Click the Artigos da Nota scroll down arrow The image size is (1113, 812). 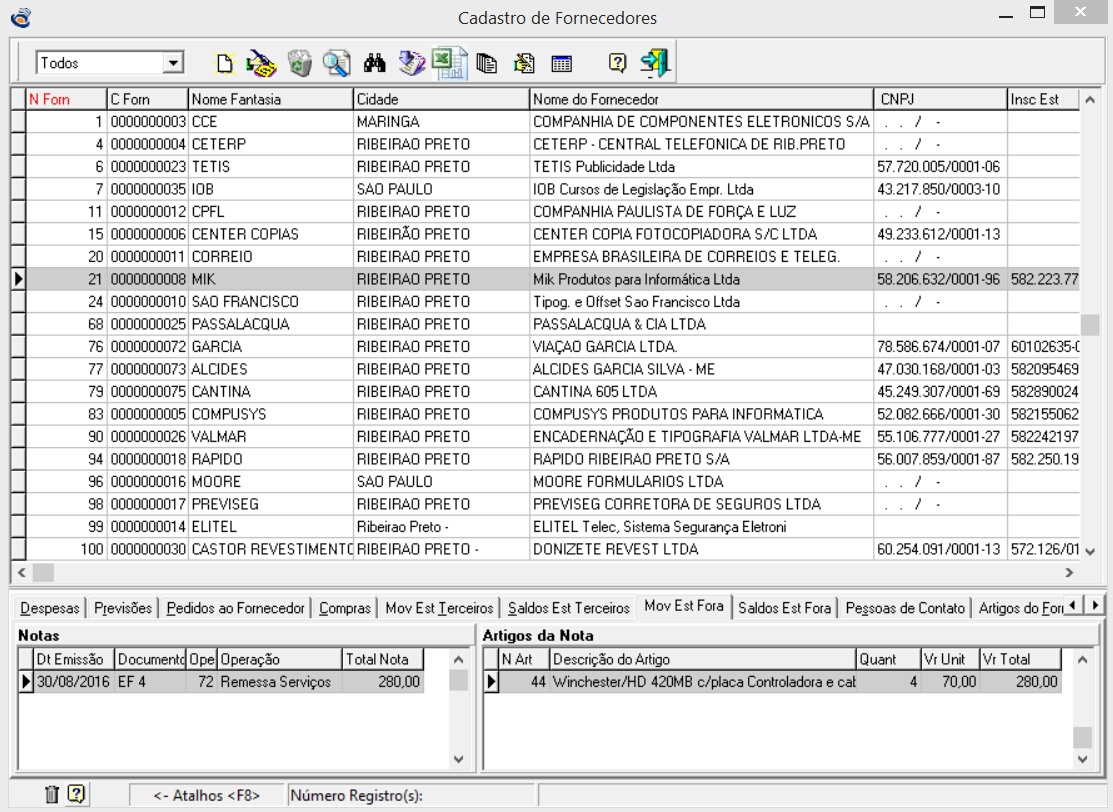pyautogui.click(x=1082, y=759)
